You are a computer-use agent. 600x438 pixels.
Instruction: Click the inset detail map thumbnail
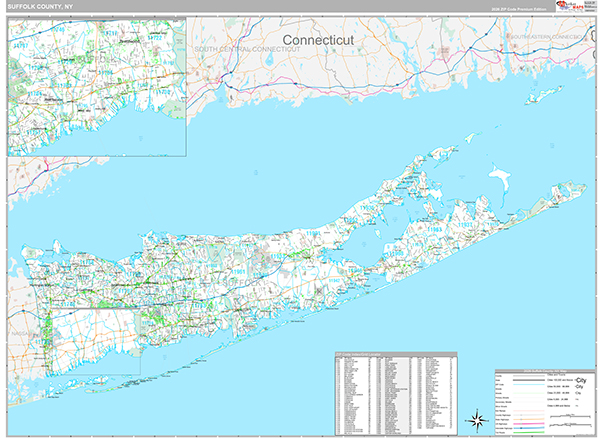coord(97,87)
